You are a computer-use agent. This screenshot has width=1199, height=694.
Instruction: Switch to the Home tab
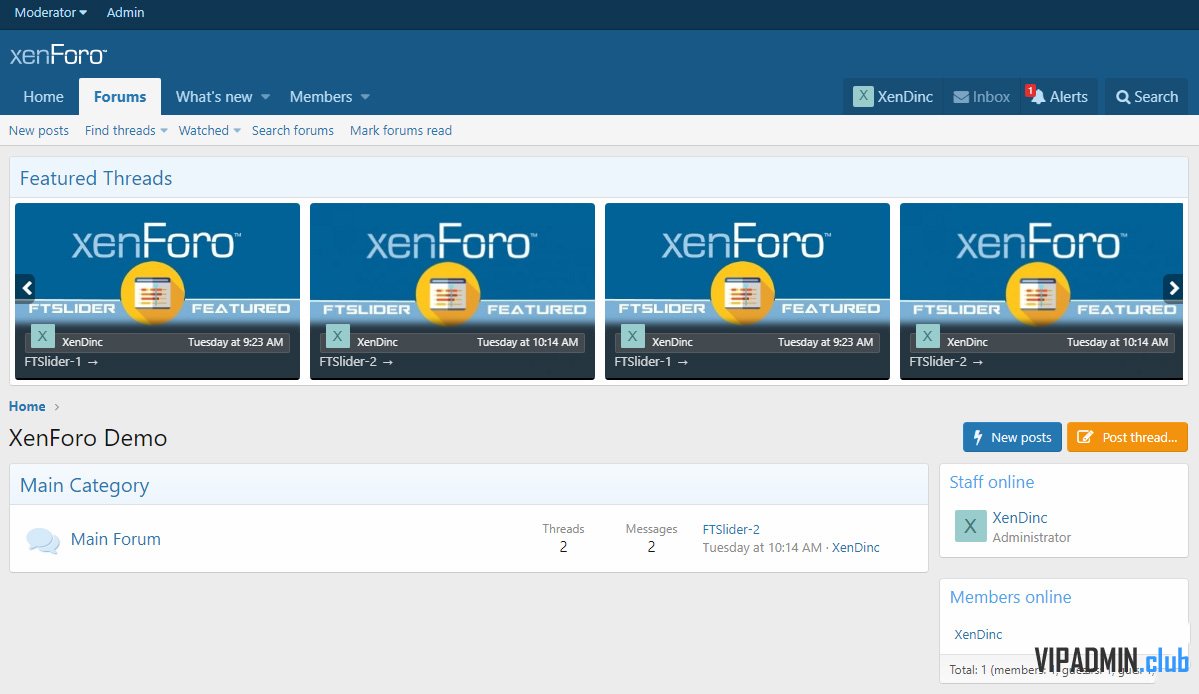43,97
